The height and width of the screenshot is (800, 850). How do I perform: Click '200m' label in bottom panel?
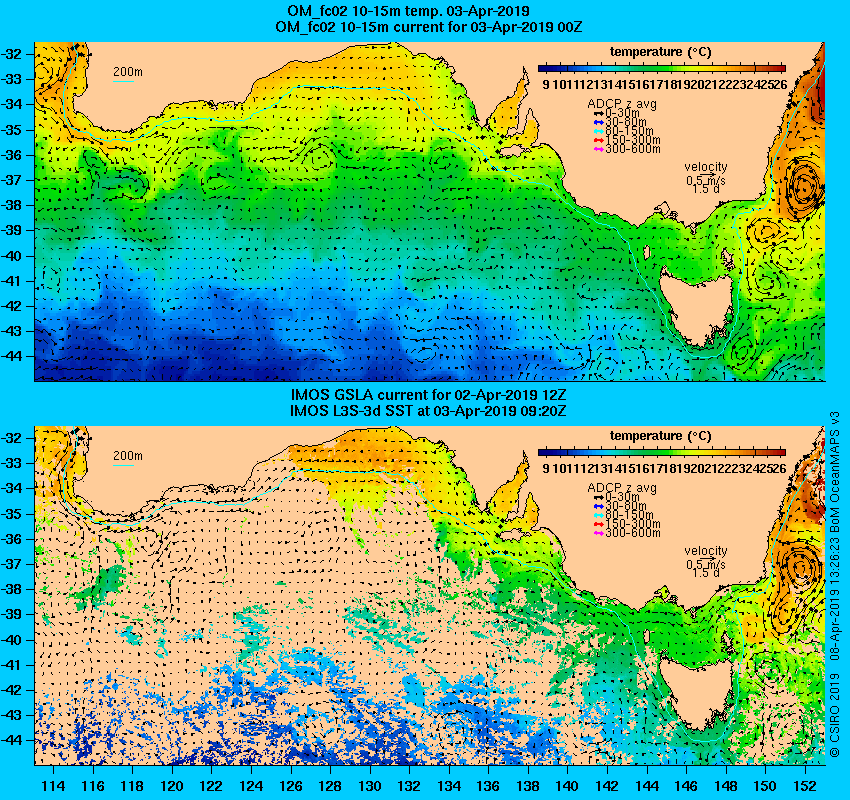127,456
